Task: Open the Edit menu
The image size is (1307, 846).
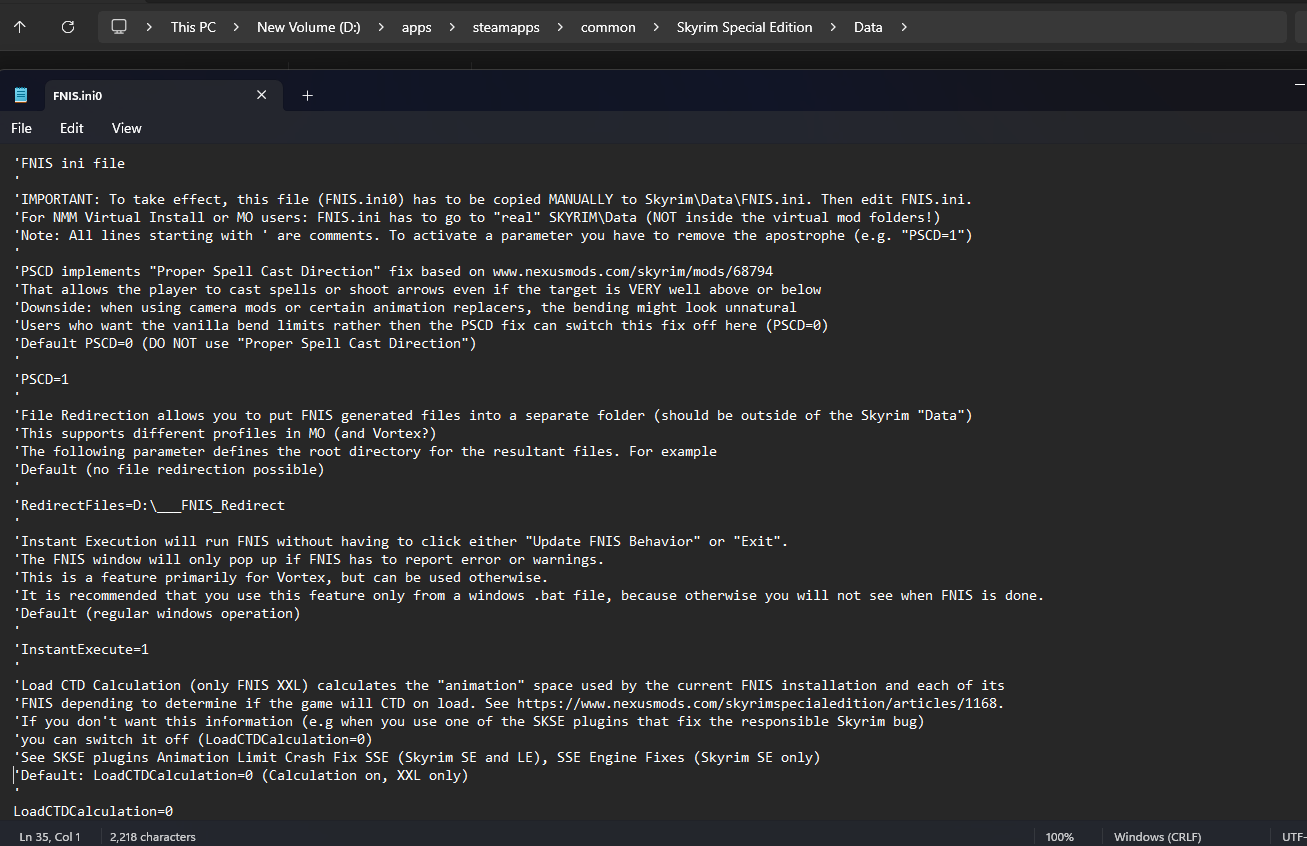Action: click(x=71, y=128)
